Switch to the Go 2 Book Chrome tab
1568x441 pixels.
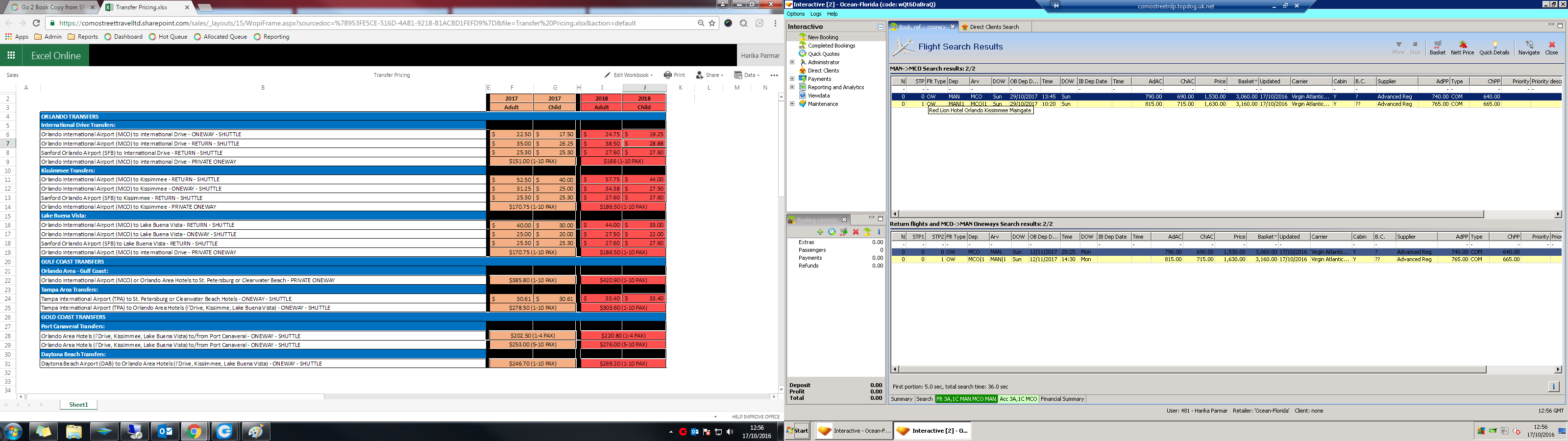click(51, 7)
